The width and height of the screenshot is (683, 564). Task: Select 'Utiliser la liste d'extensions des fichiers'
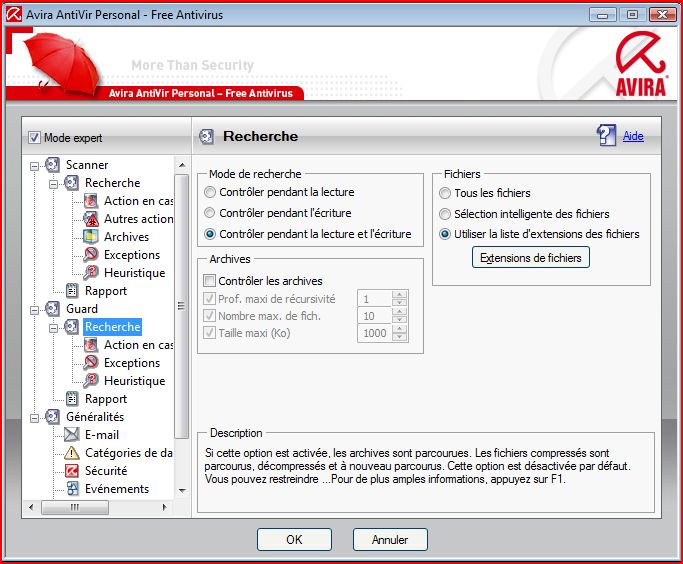[445, 234]
